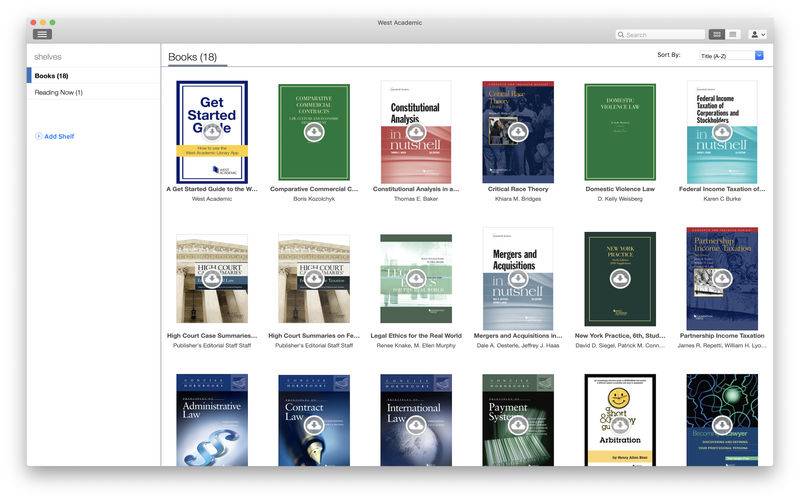
Task: Click author name D. Kelly Weisberg
Action: click(620, 199)
